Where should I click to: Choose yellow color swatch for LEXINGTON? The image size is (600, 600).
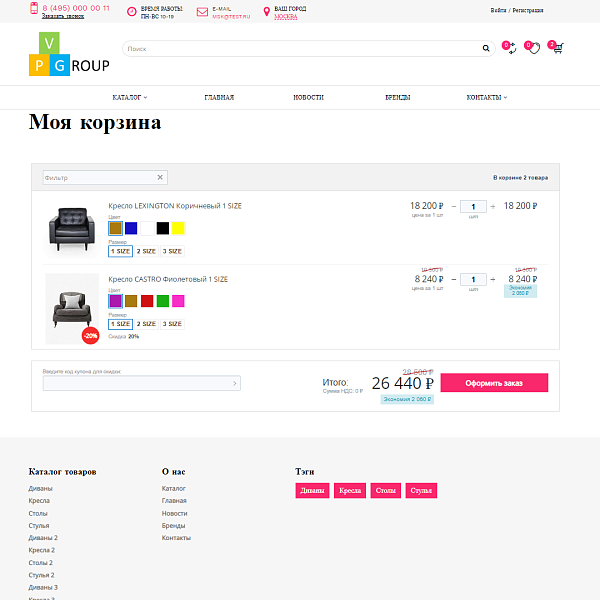point(178,228)
